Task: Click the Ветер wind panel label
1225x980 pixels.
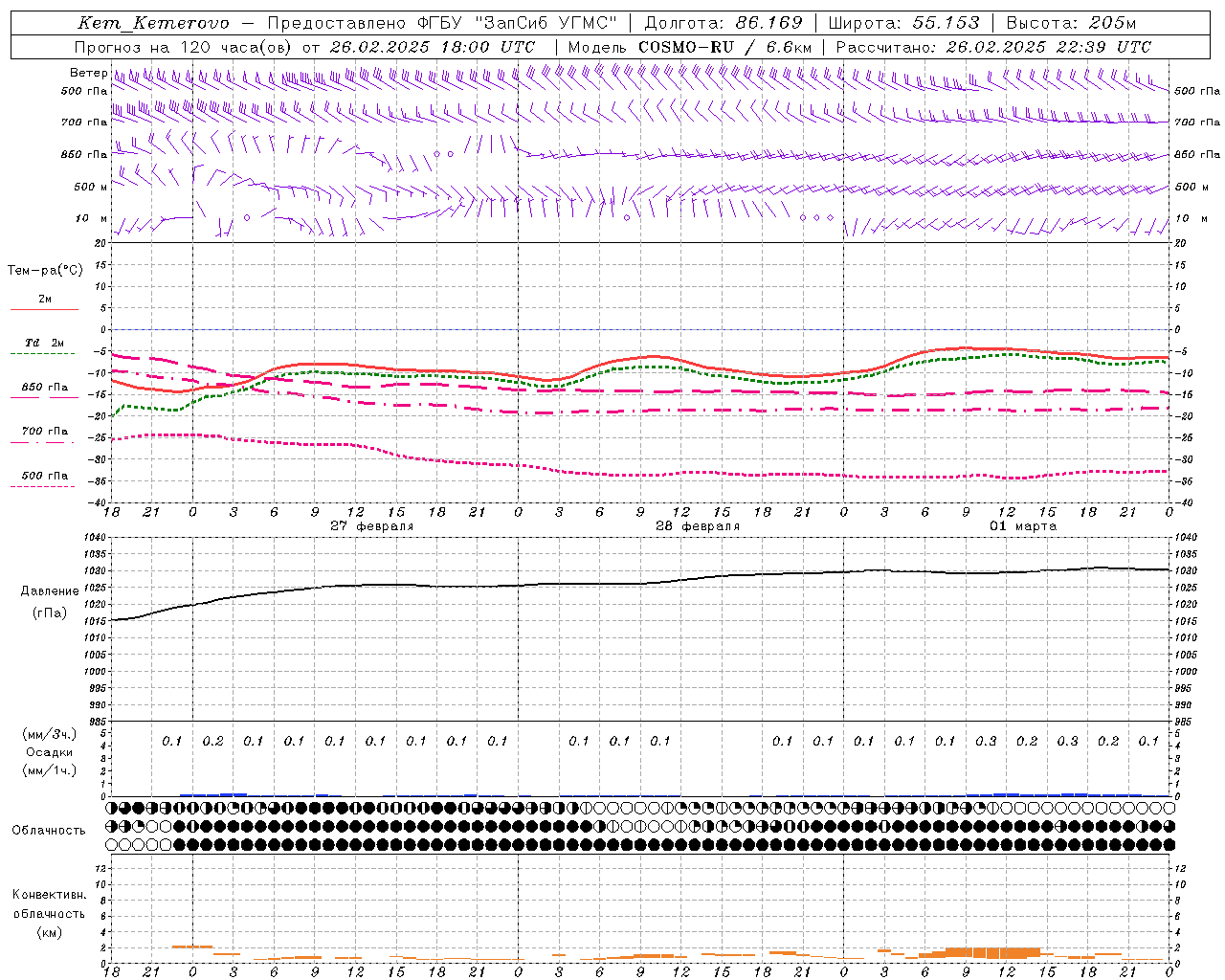Action: point(88,73)
